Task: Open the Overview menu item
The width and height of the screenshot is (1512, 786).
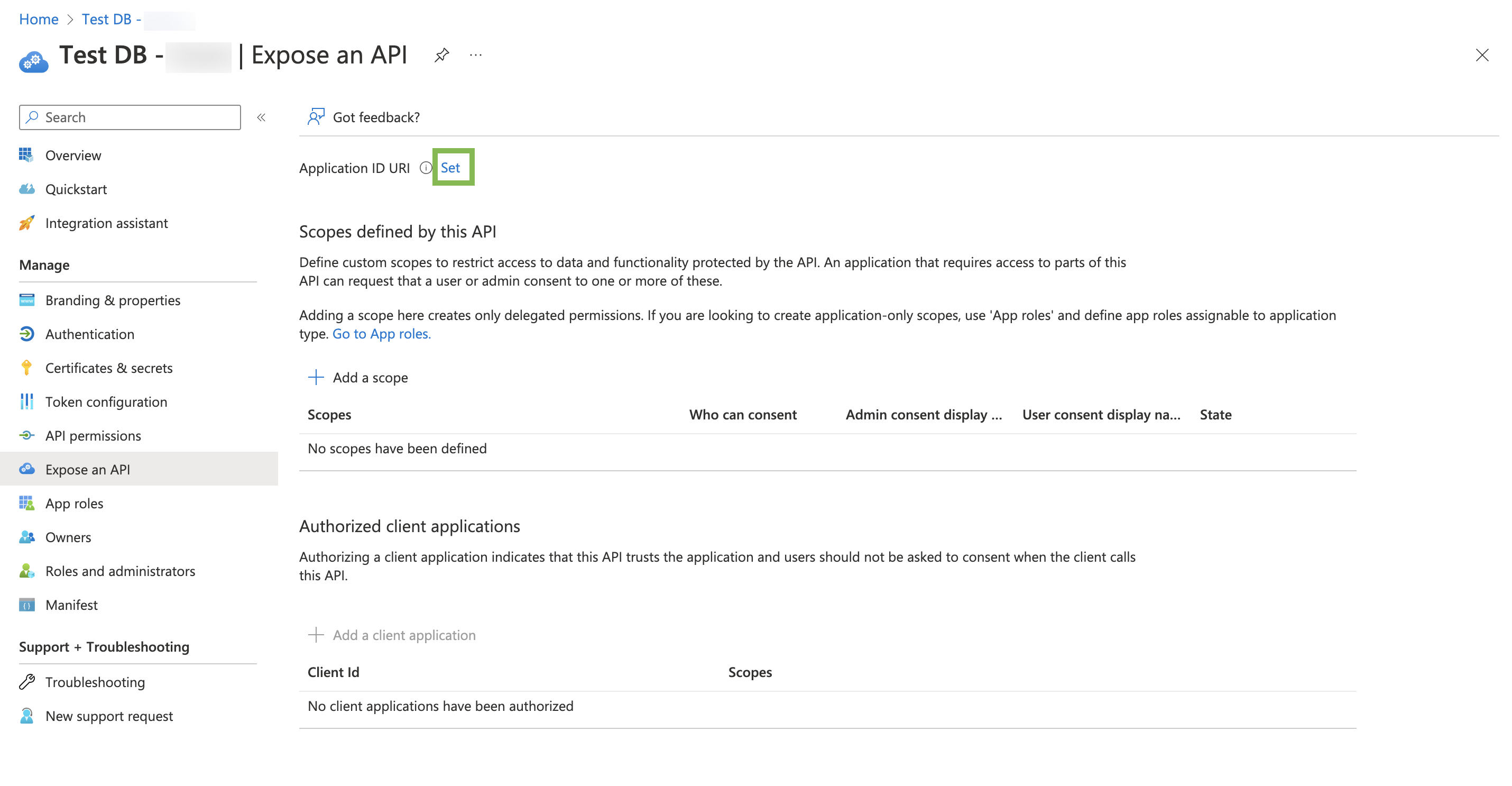Action: point(73,155)
